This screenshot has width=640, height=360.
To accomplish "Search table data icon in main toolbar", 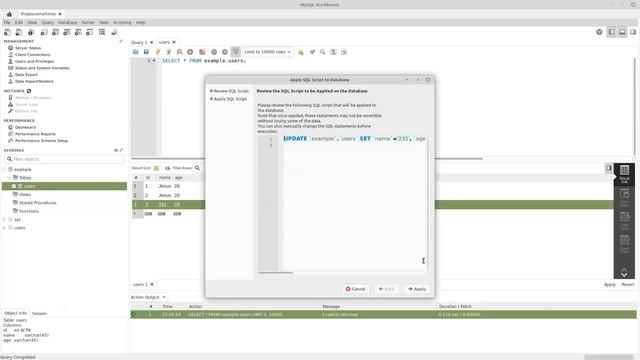I will pyautogui.click(x=102, y=32).
